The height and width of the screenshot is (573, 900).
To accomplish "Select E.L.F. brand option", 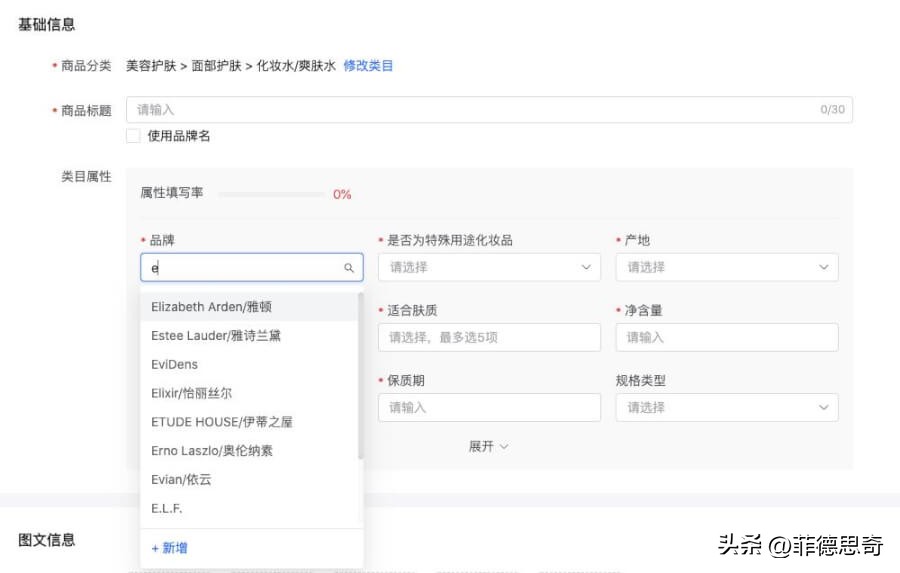I will pyautogui.click(x=249, y=508).
